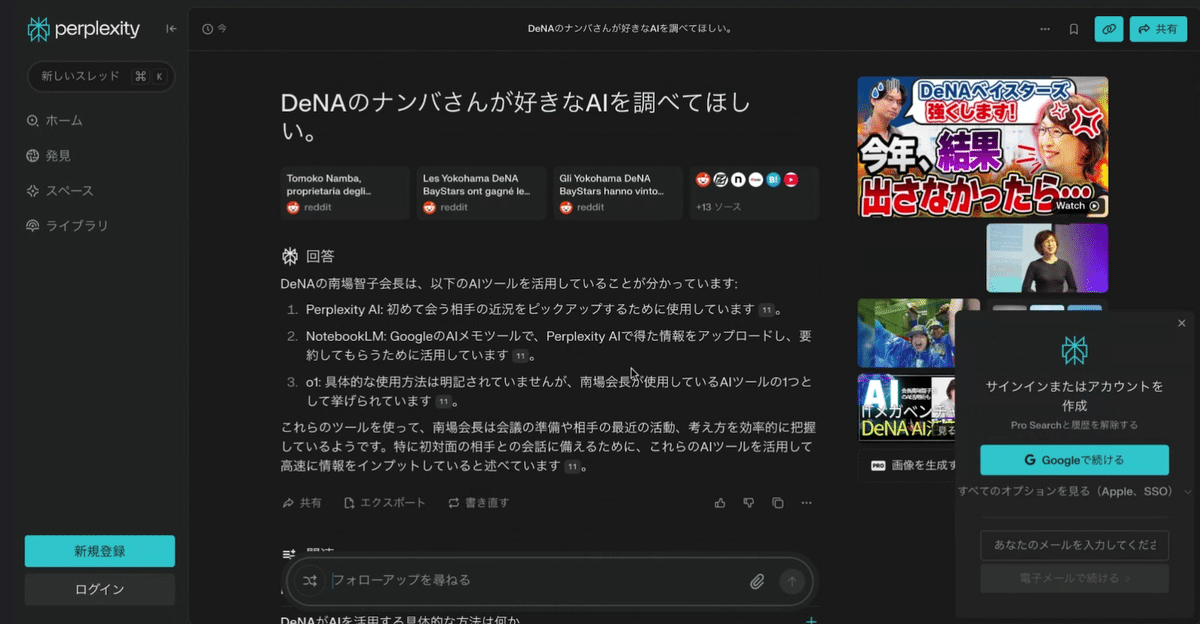This screenshot has width=1200, height=624.
Task: Click the ログイン login button
Action: coord(100,589)
